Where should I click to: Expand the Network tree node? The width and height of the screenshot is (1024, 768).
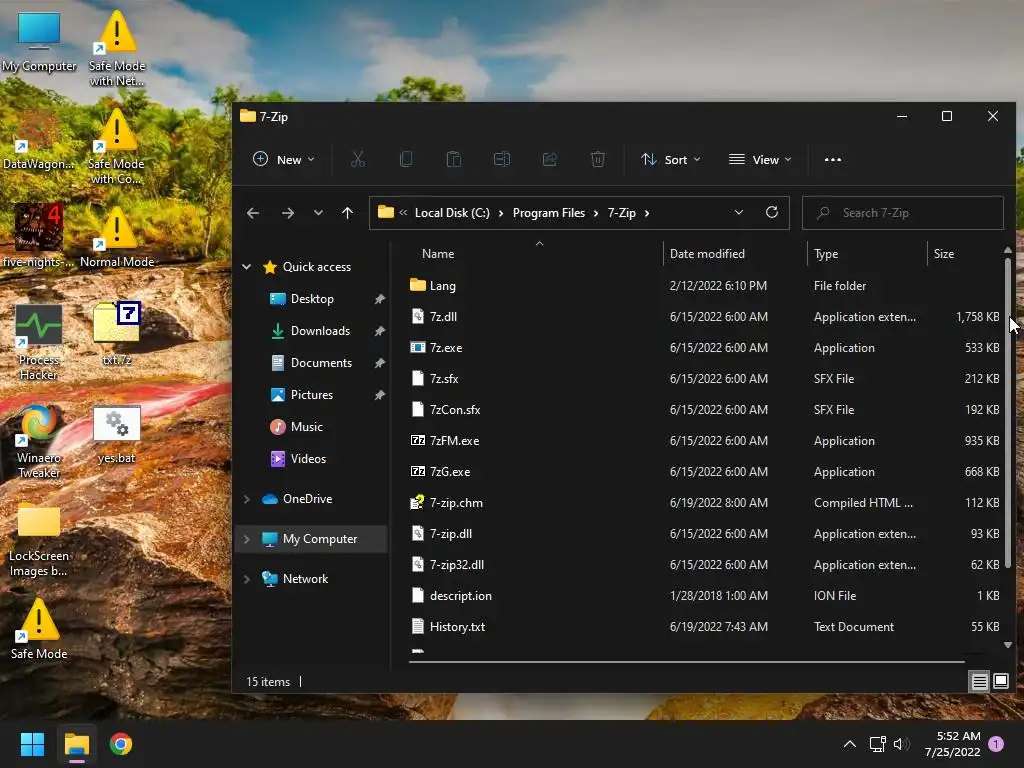247,579
